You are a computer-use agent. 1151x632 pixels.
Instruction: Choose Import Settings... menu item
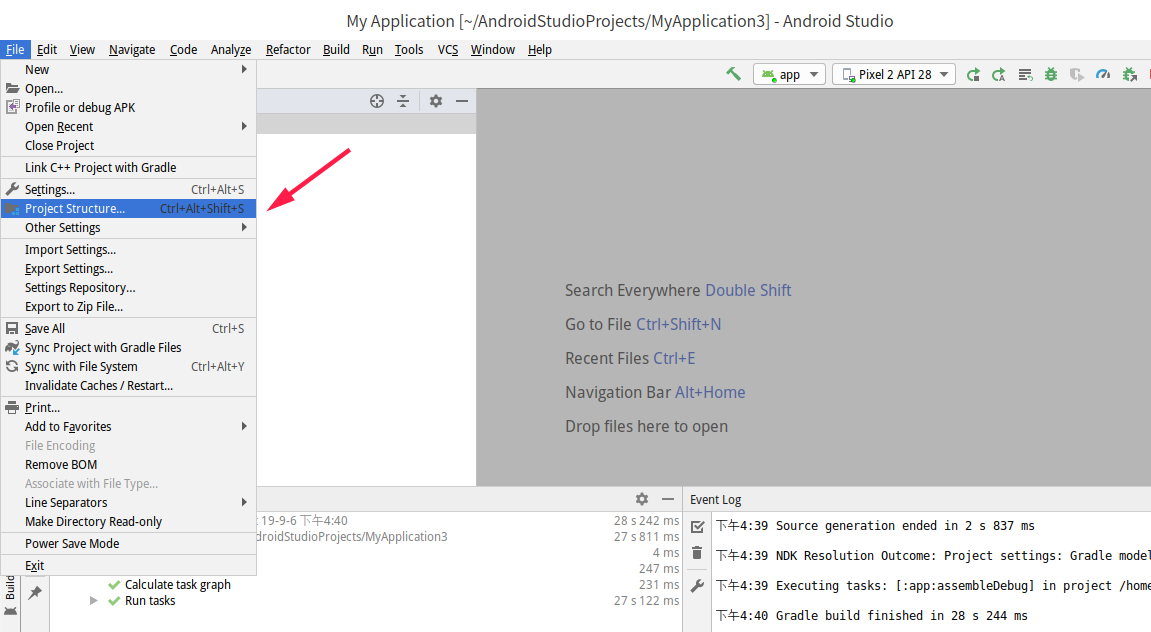coord(128,250)
